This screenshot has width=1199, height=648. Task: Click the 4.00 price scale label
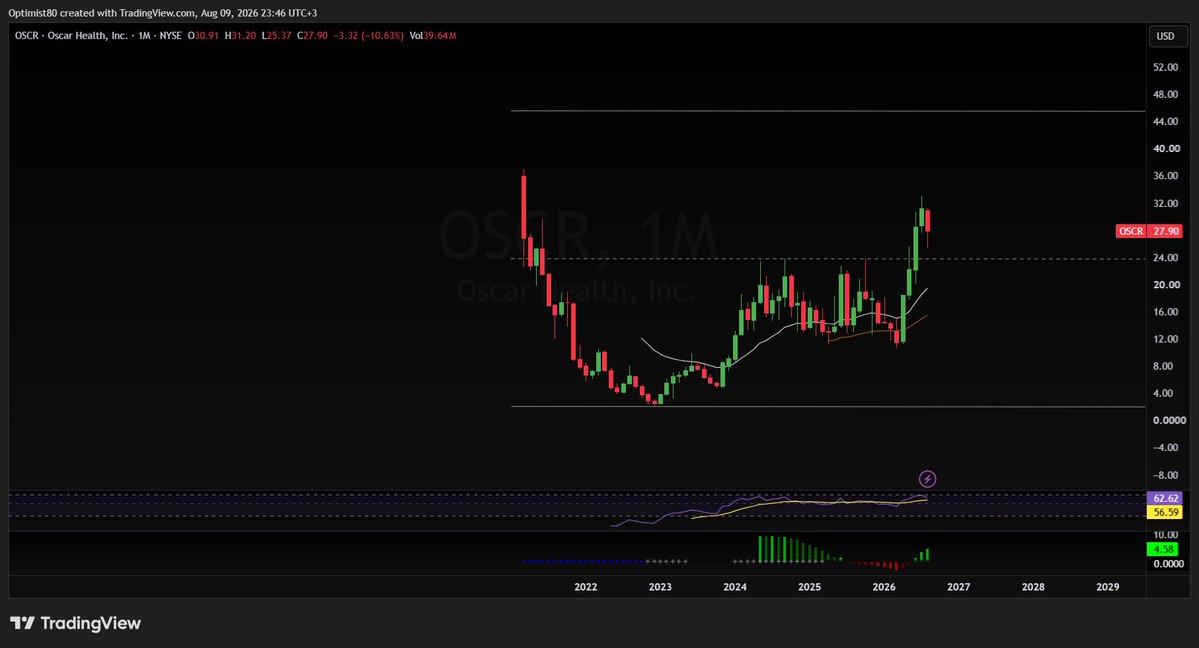[x=1162, y=393]
